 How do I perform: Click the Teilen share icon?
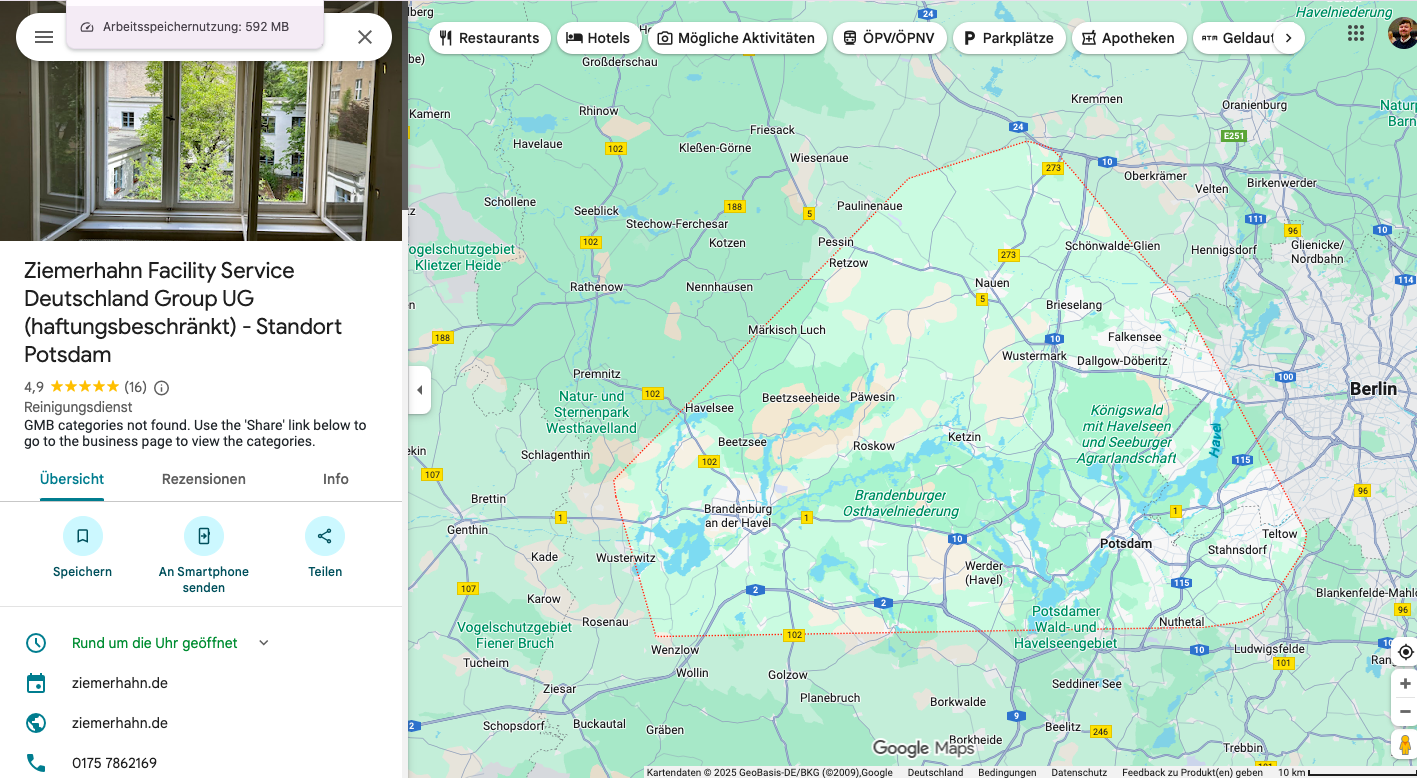(325, 536)
